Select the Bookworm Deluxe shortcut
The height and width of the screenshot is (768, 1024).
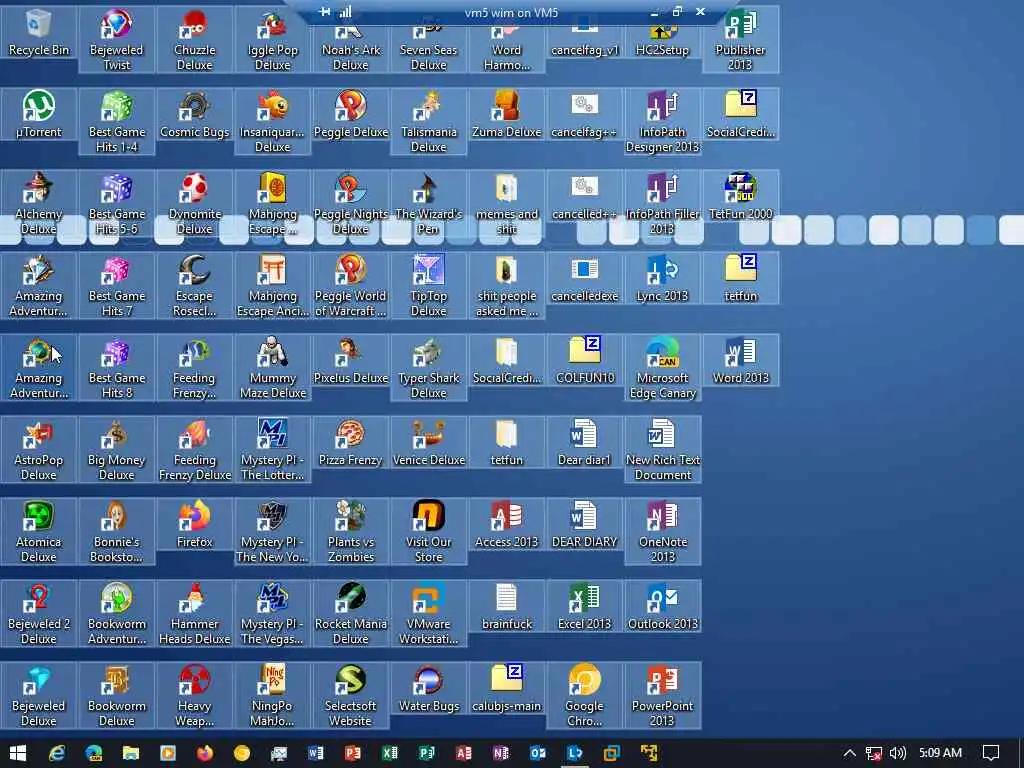[117, 696]
